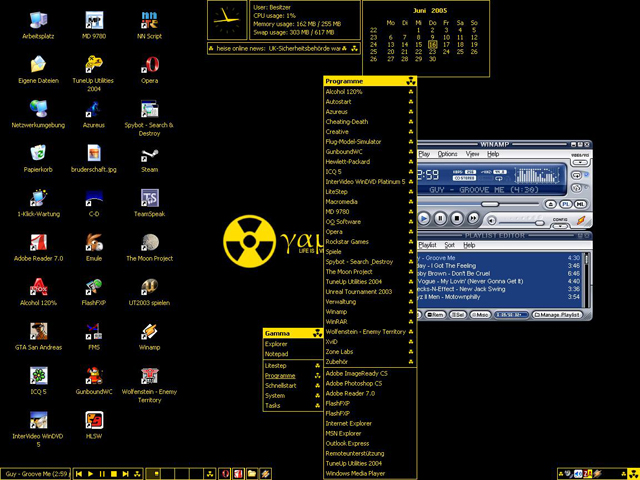
Task: Mute audio with the Winamp speaker button
Action: coord(491,221)
